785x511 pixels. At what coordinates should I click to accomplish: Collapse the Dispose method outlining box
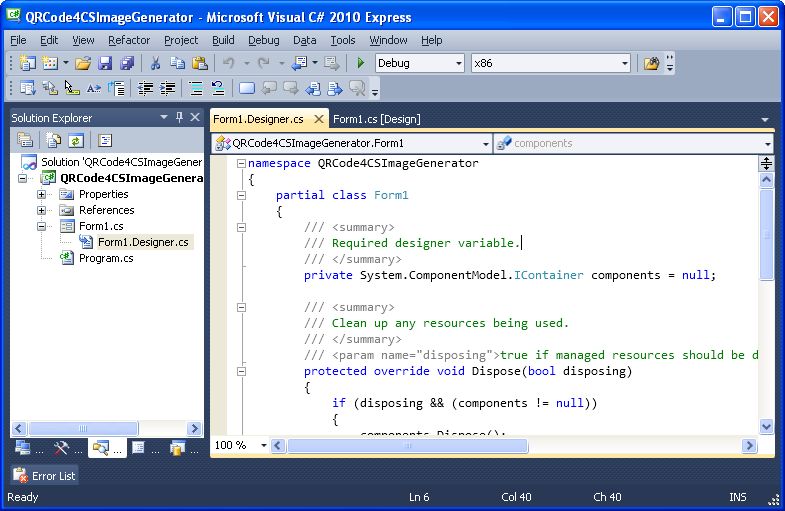(241, 372)
